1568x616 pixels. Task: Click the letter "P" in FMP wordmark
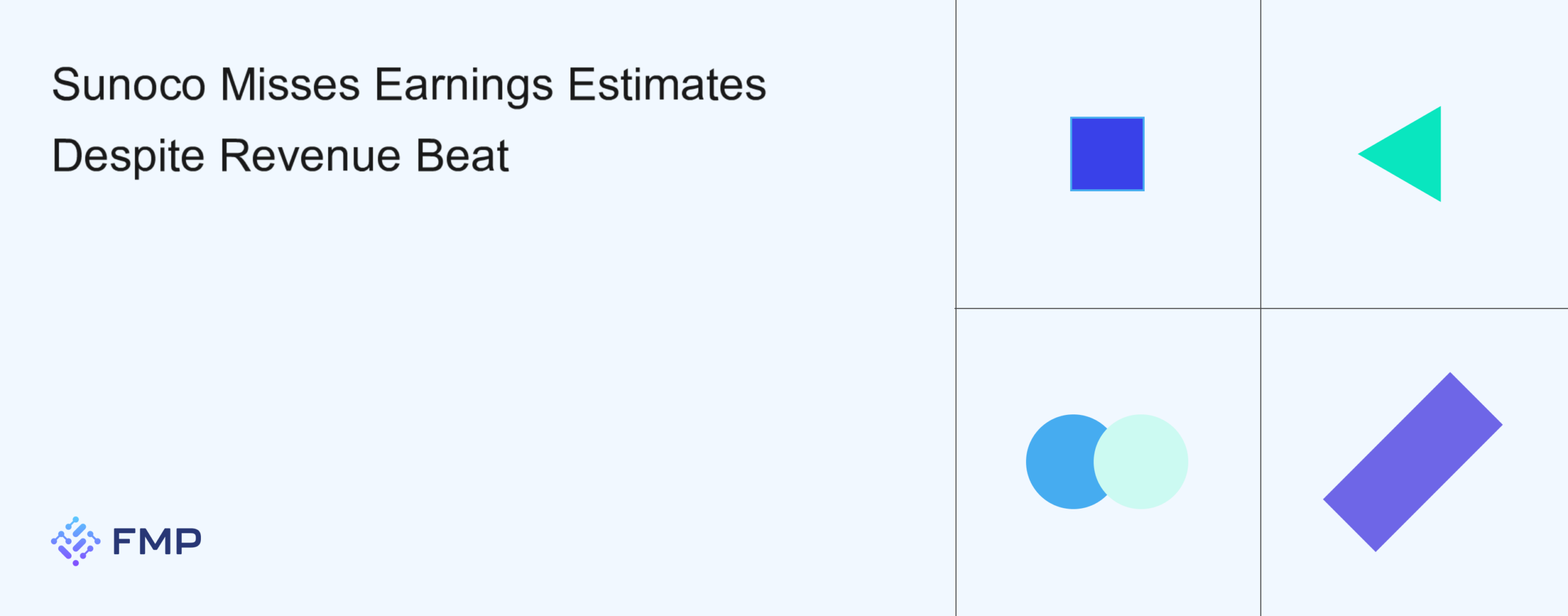point(188,542)
